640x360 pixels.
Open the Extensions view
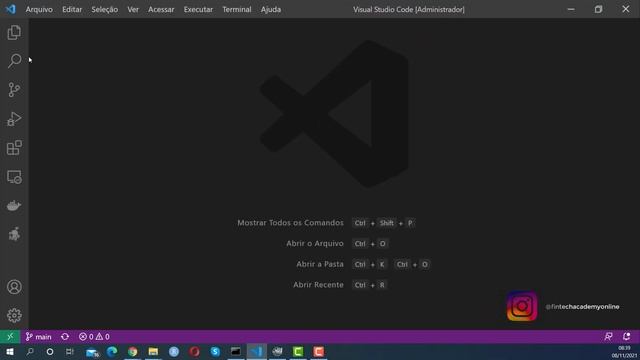tap(14, 148)
